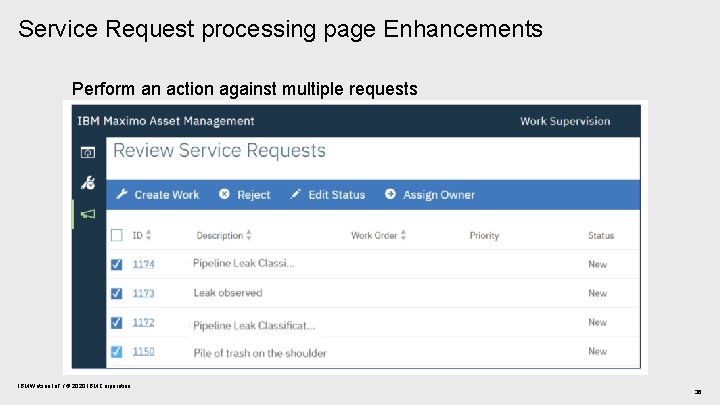The height and width of the screenshot is (405, 720).
Task: Sort by the Description column arrows
Action: click(x=248, y=235)
